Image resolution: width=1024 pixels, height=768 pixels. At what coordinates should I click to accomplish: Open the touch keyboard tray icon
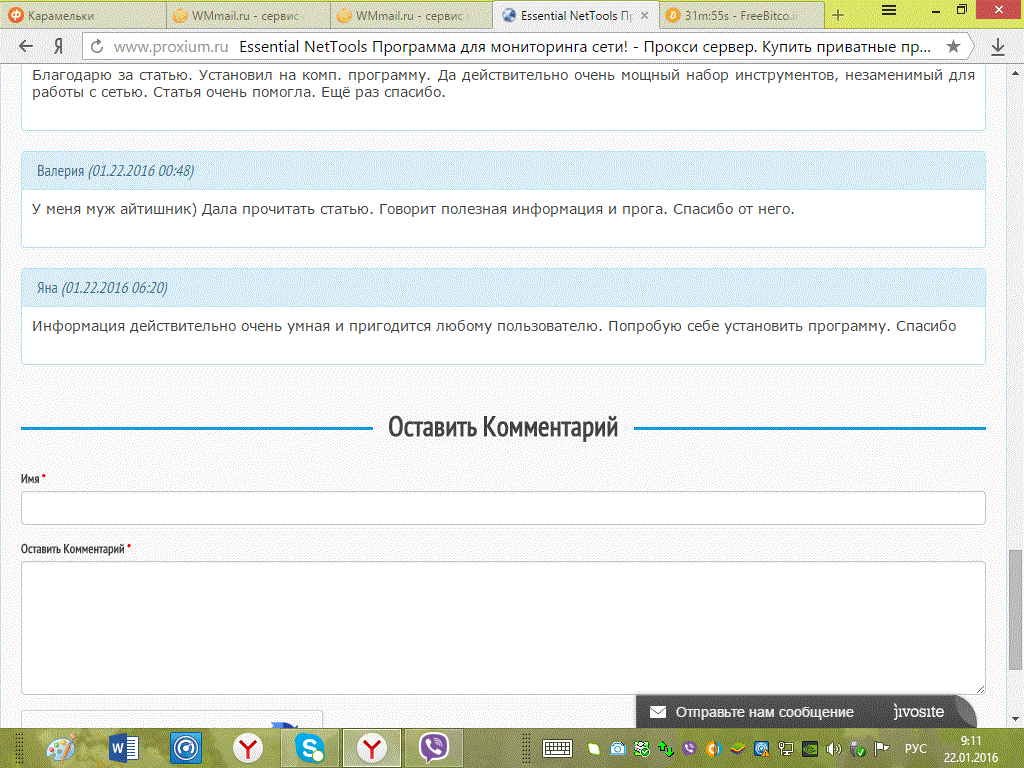pyautogui.click(x=557, y=748)
